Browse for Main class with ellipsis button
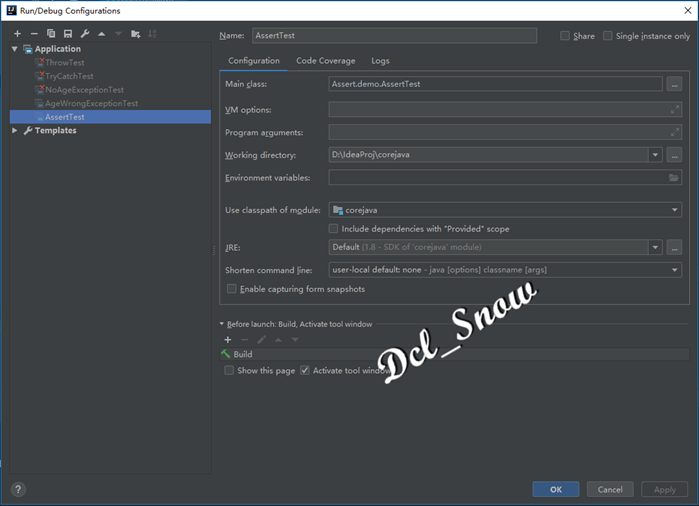Viewport: 699px width, 506px height. (674, 84)
